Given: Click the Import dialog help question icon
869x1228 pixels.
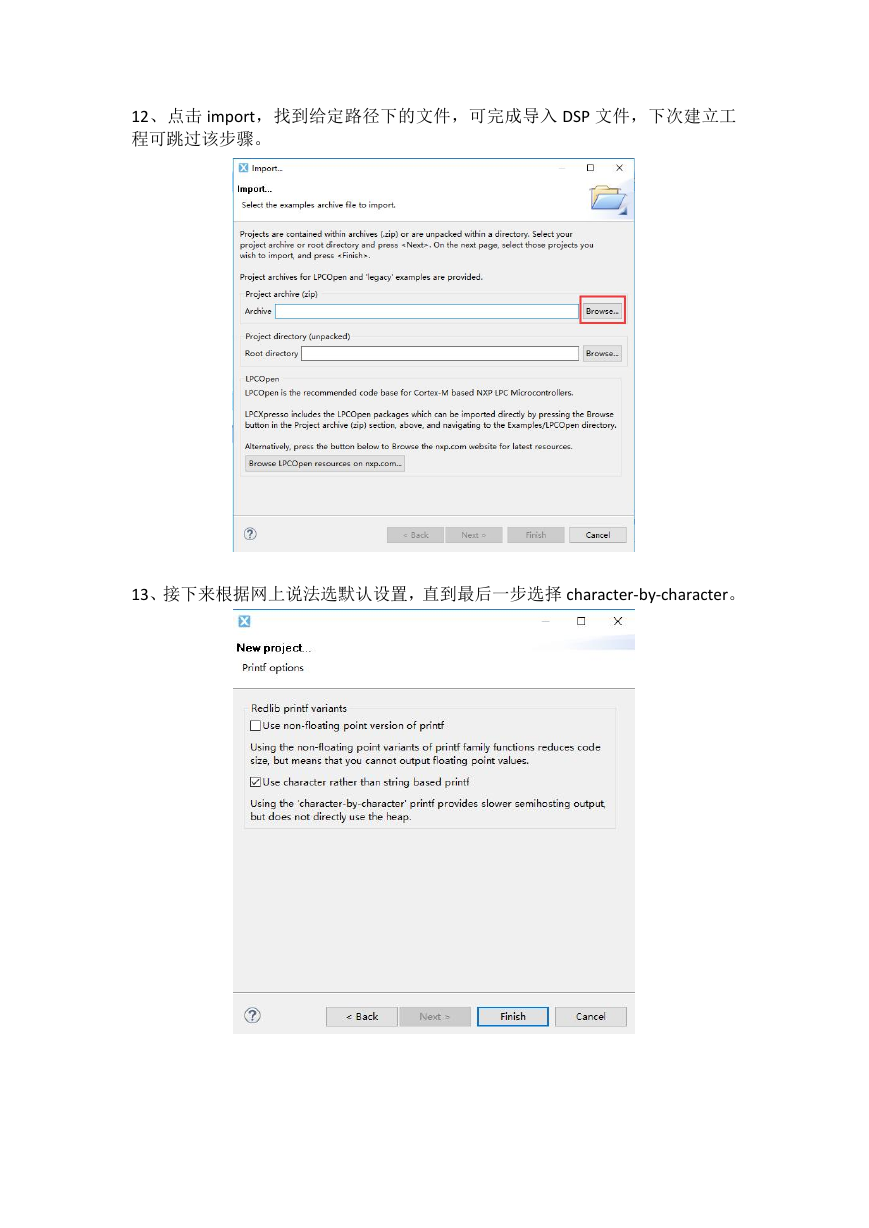Looking at the screenshot, I should coord(250,534).
